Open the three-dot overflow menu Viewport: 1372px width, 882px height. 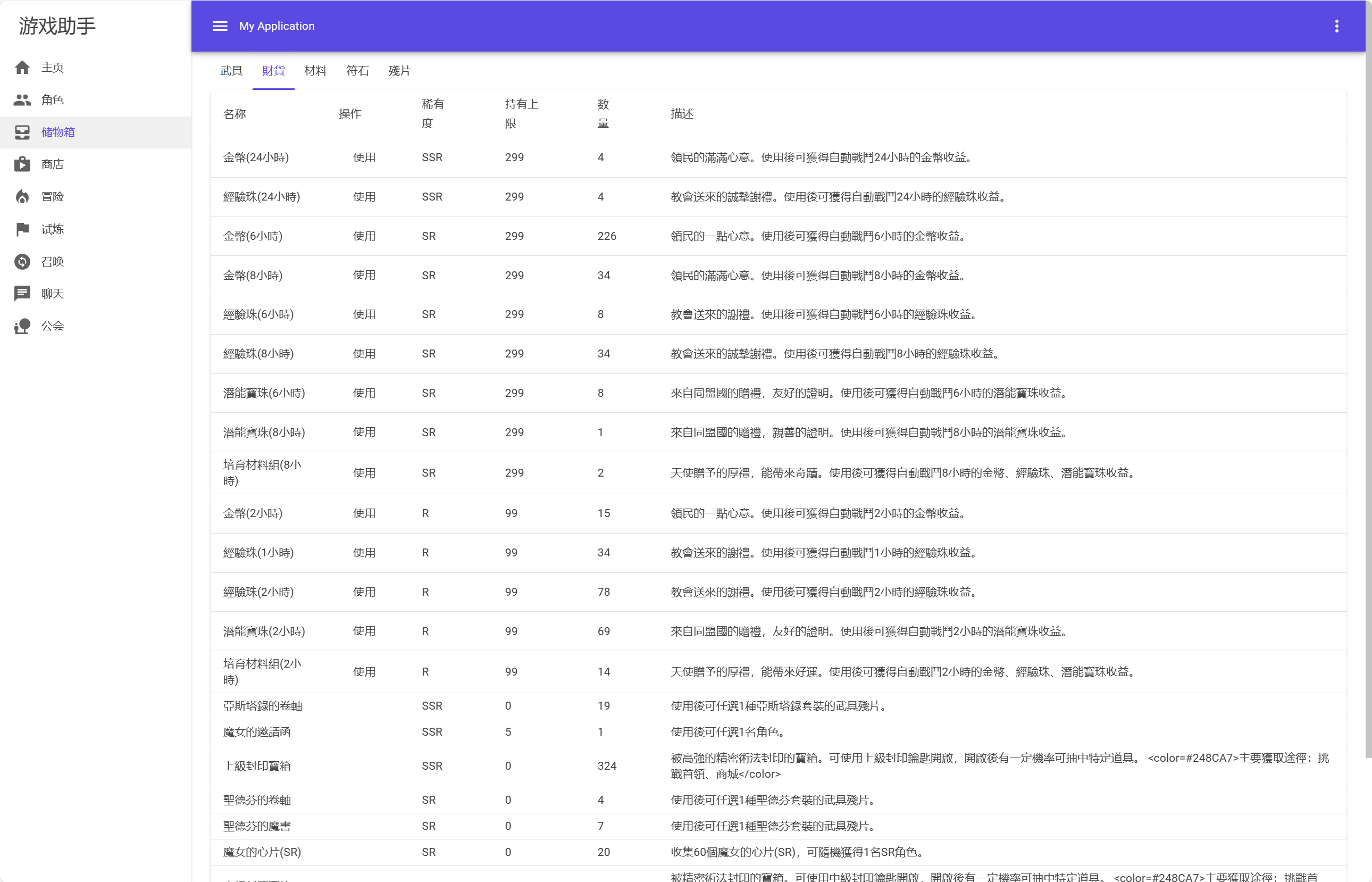(1336, 27)
